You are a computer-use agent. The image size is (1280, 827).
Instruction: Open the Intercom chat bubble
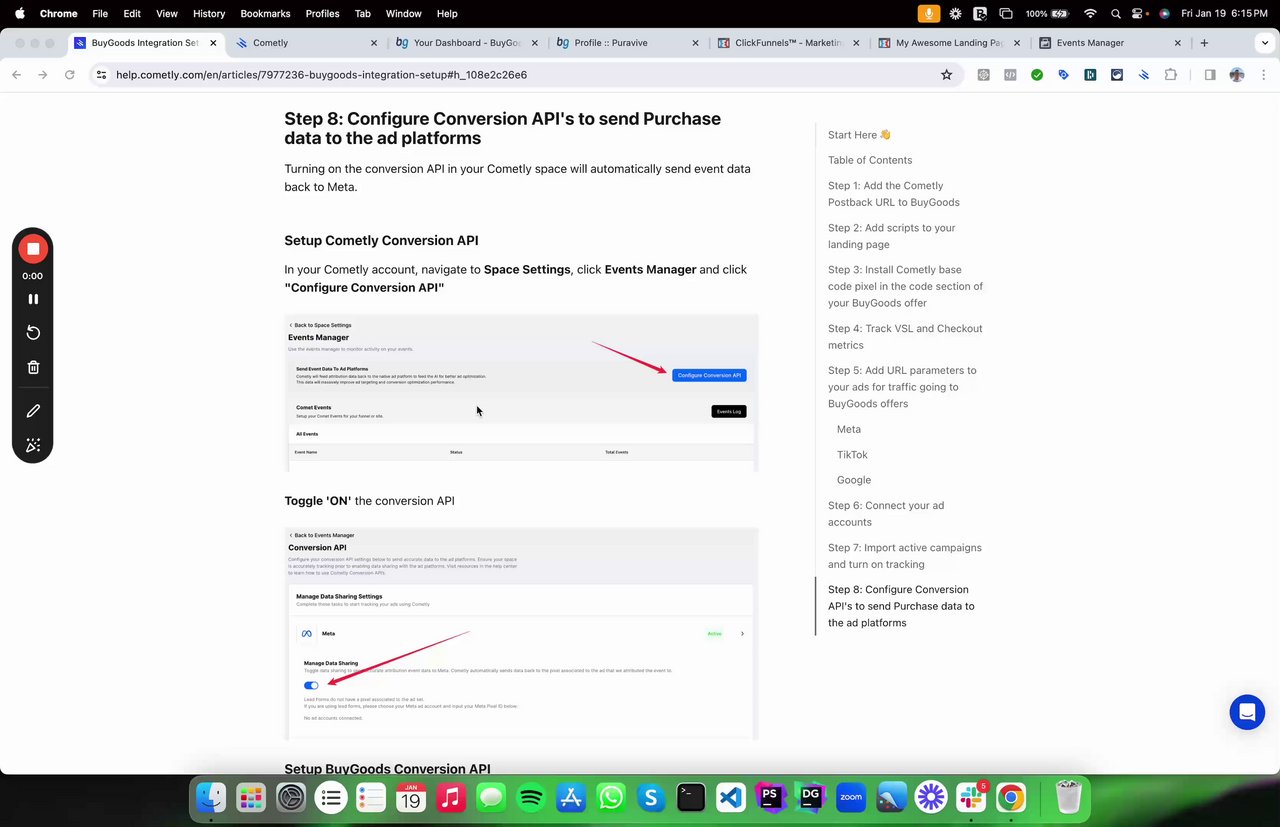(x=1247, y=712)
